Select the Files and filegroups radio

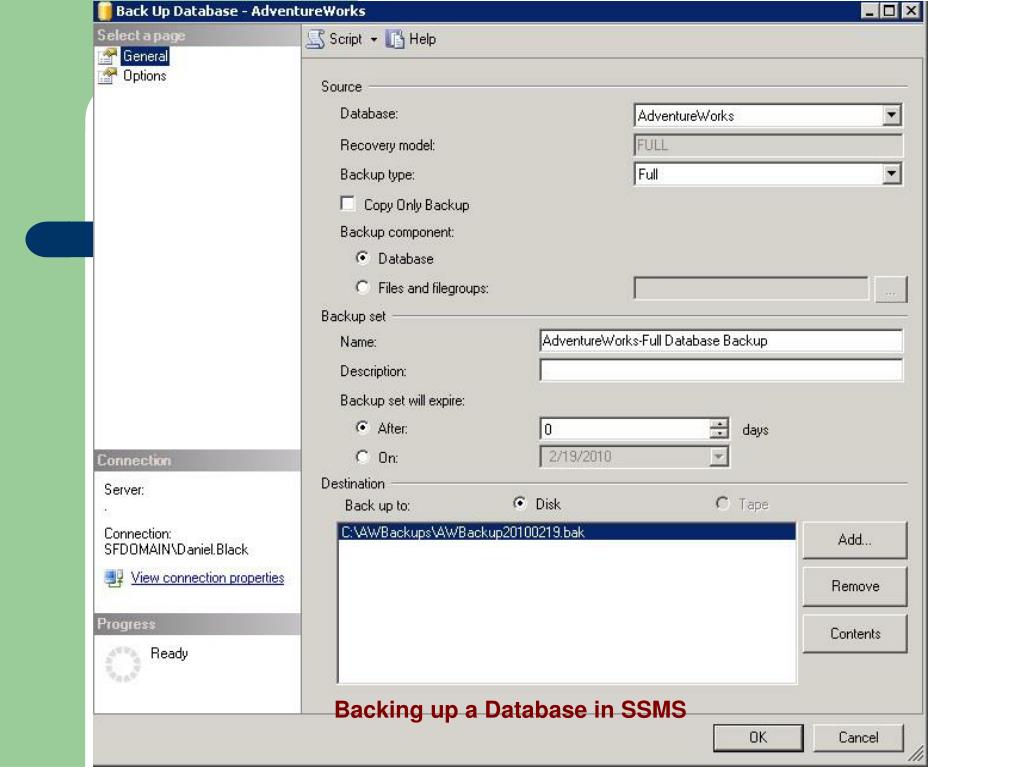pos(363,287)
